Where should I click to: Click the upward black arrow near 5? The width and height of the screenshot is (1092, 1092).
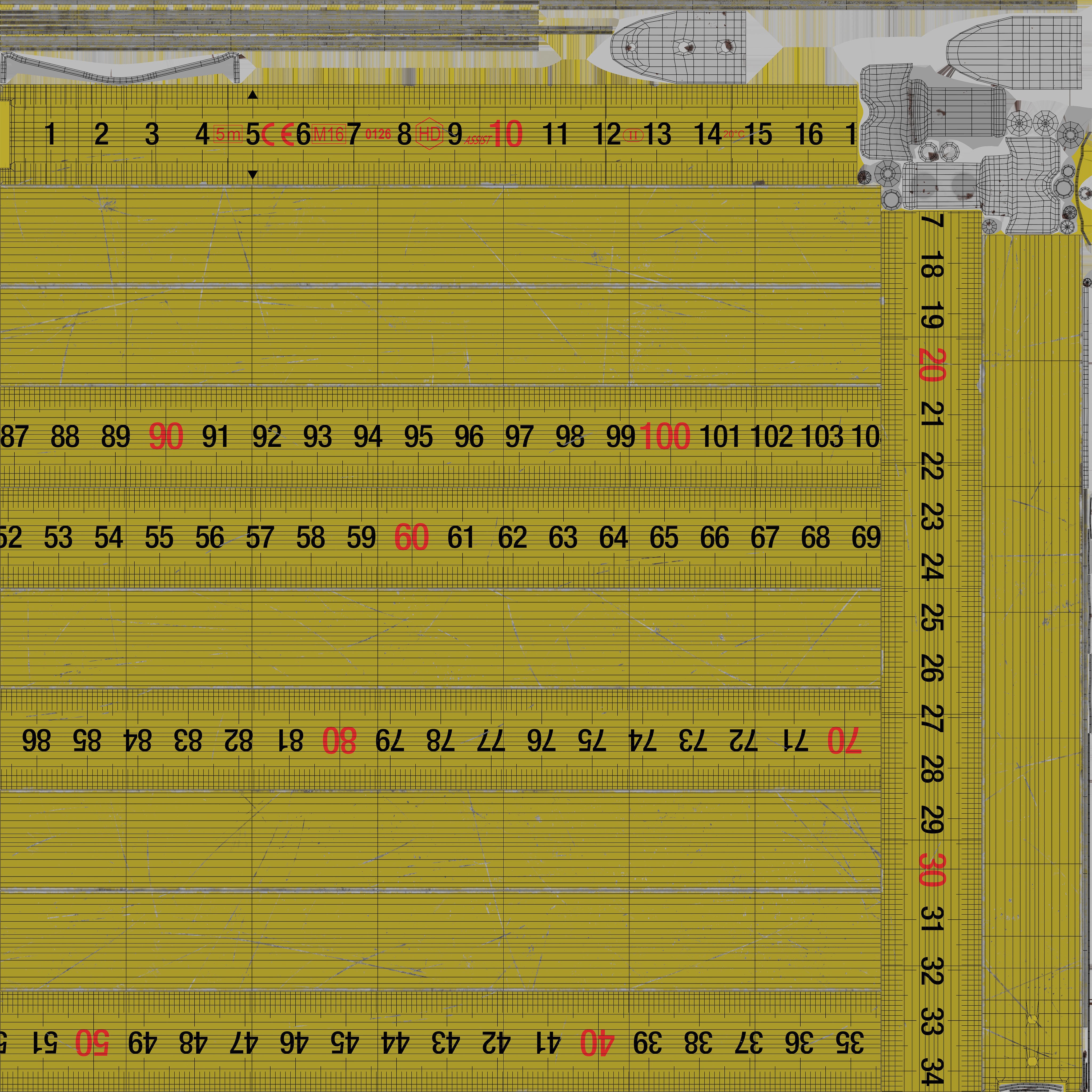coord(253,95)
